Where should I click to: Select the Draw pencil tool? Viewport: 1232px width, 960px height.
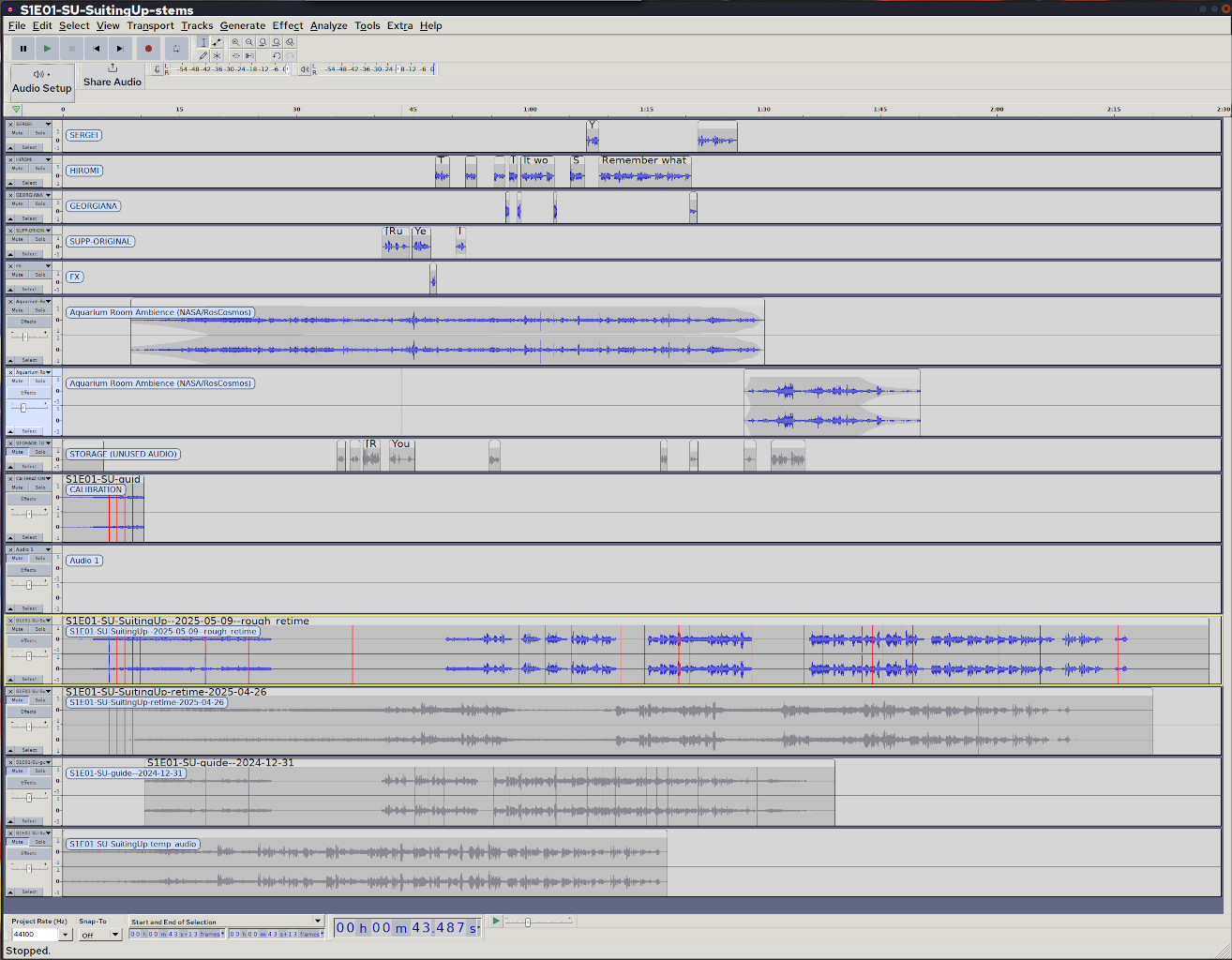coord(203,55)
